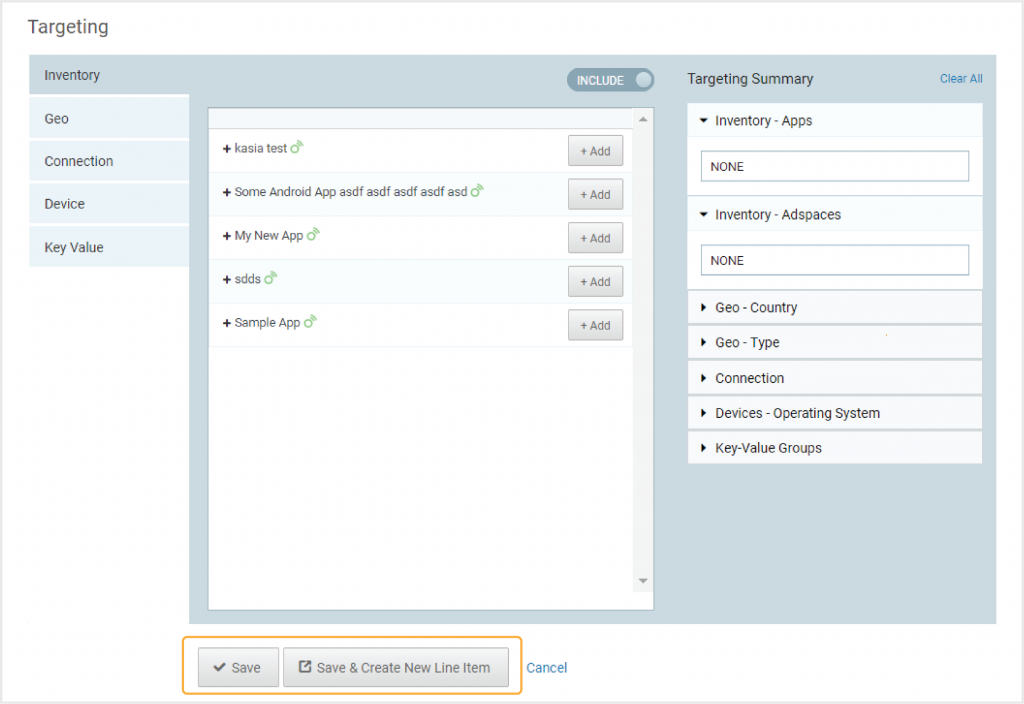Screen dimensions: 1024x704
Task: Click the Android icon next to kasia test
Action: (x=296, y=148)
